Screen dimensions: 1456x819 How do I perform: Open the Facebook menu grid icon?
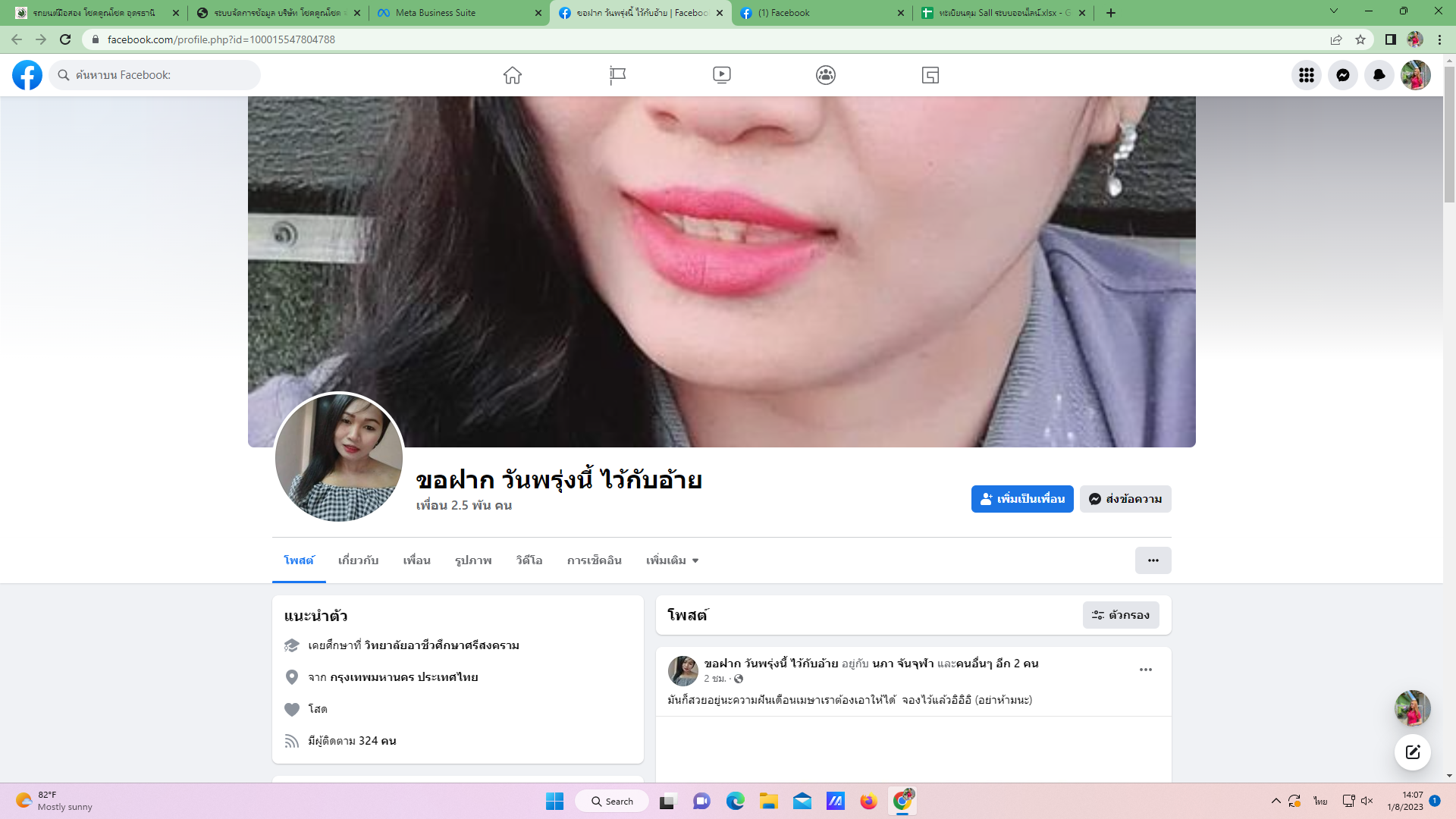click(x=1306, y=75)
